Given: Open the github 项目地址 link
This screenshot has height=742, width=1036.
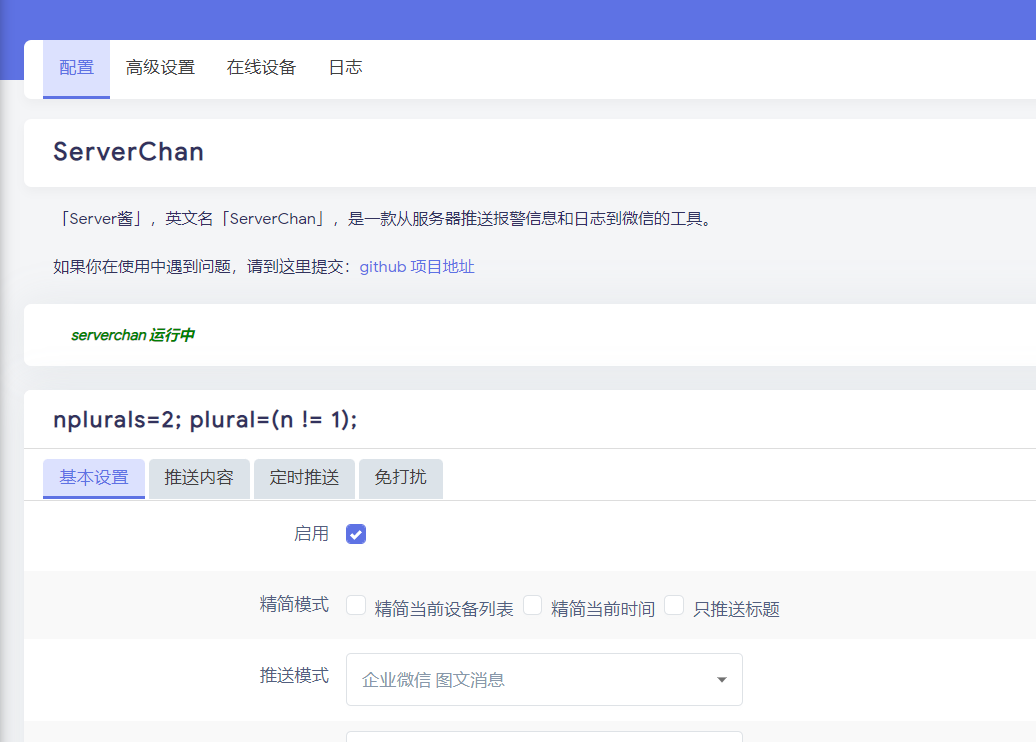Looking at the screenshot, I should point(417,267).
